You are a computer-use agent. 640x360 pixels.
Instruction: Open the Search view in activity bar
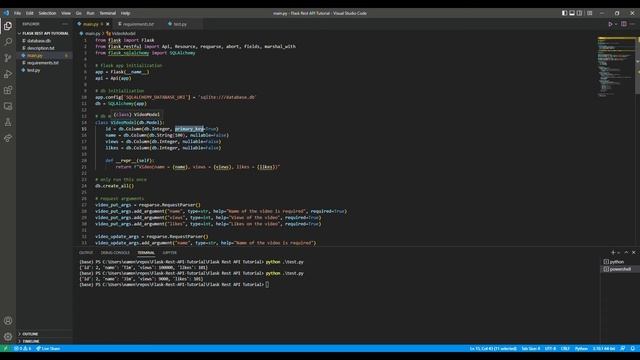click(8, 42)
